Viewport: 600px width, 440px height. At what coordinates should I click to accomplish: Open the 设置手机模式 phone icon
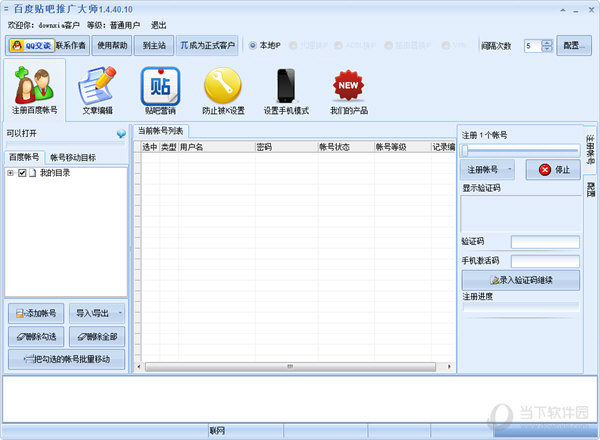click(x=286, y=90)
